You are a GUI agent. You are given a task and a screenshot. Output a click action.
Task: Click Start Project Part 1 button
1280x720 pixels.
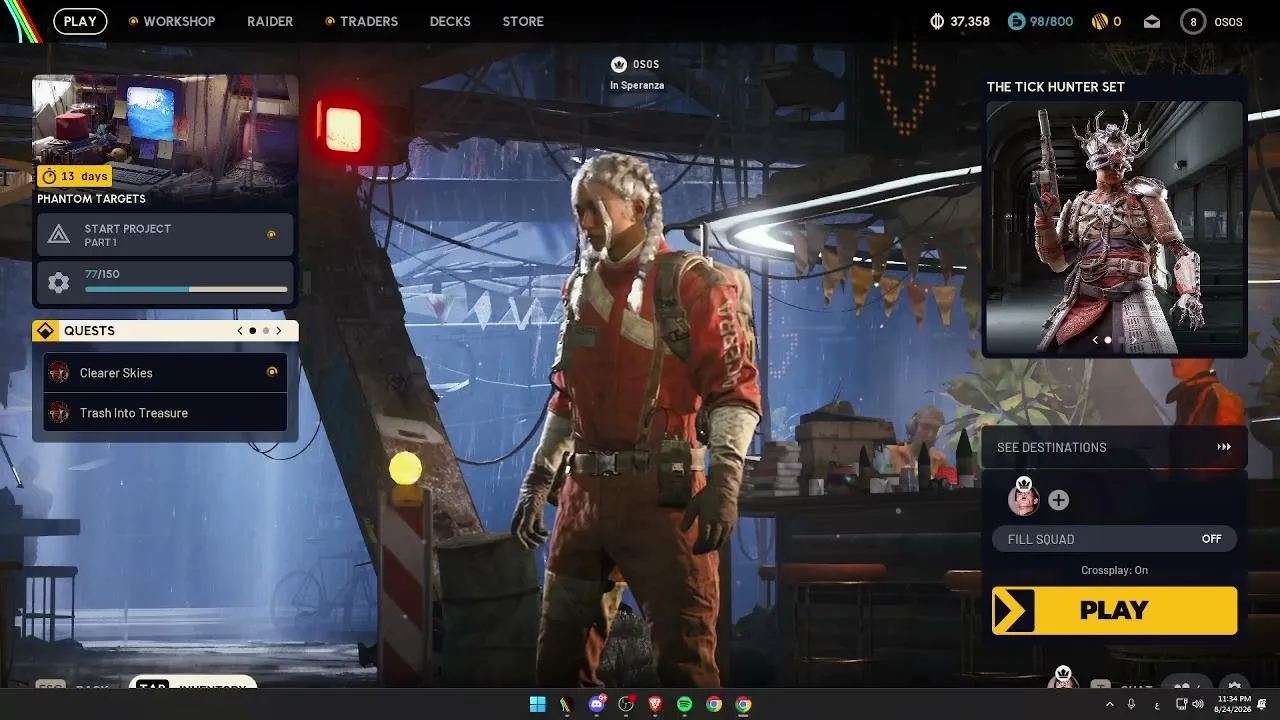165,235
